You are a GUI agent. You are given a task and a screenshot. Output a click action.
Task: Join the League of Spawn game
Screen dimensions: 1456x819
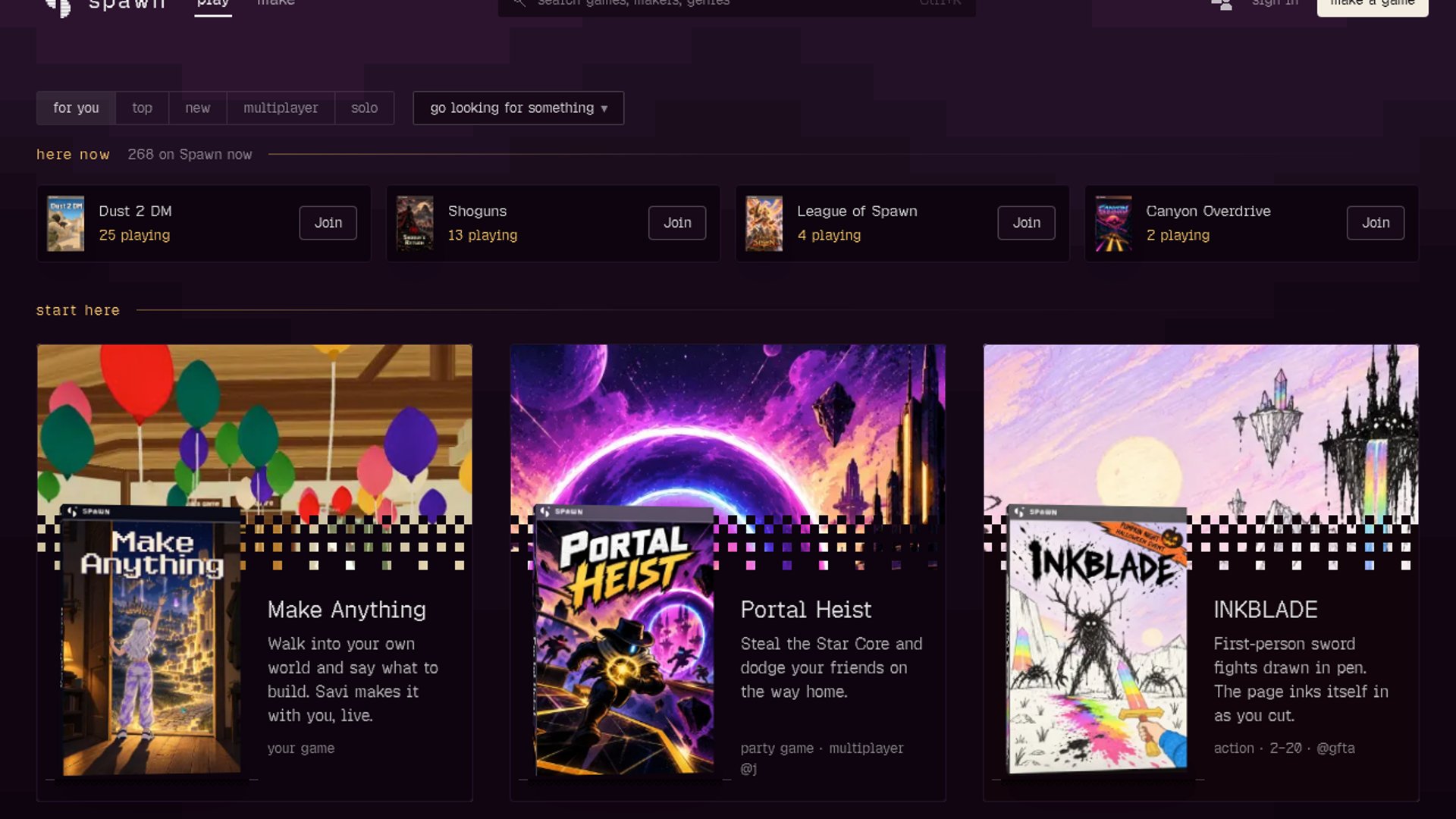1026,223
